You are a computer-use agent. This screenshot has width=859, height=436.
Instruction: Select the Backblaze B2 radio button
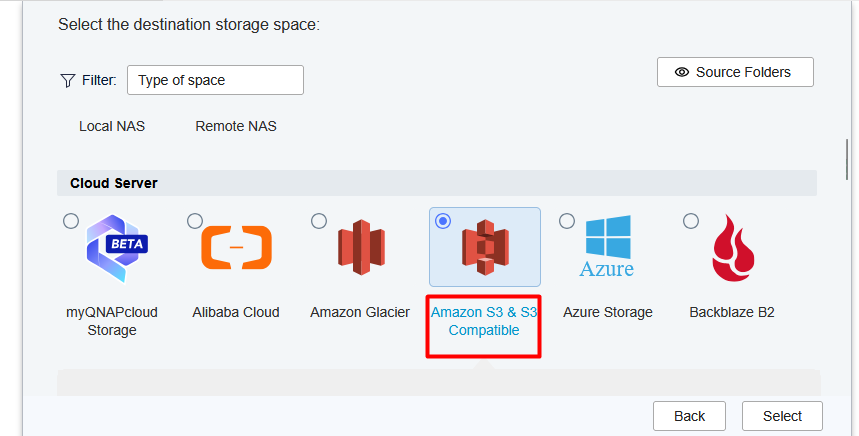[x=691, y=221]
